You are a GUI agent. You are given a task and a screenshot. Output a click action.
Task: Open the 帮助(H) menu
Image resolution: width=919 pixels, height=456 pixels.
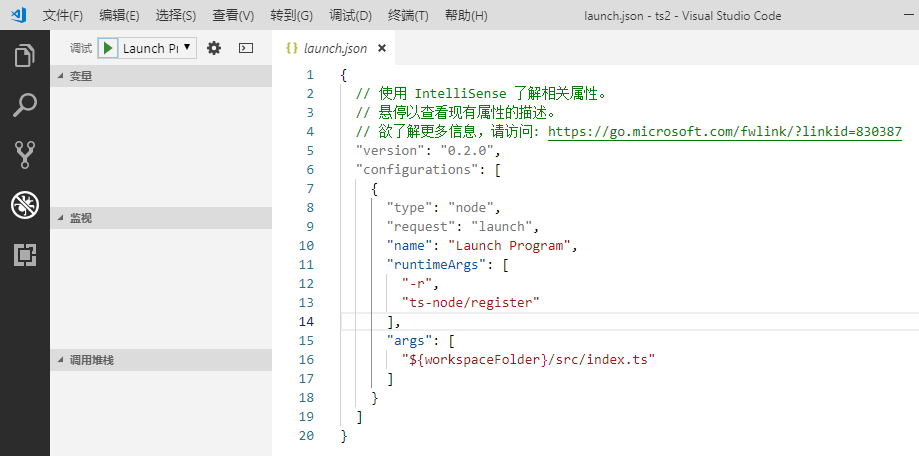coord(466,16)
